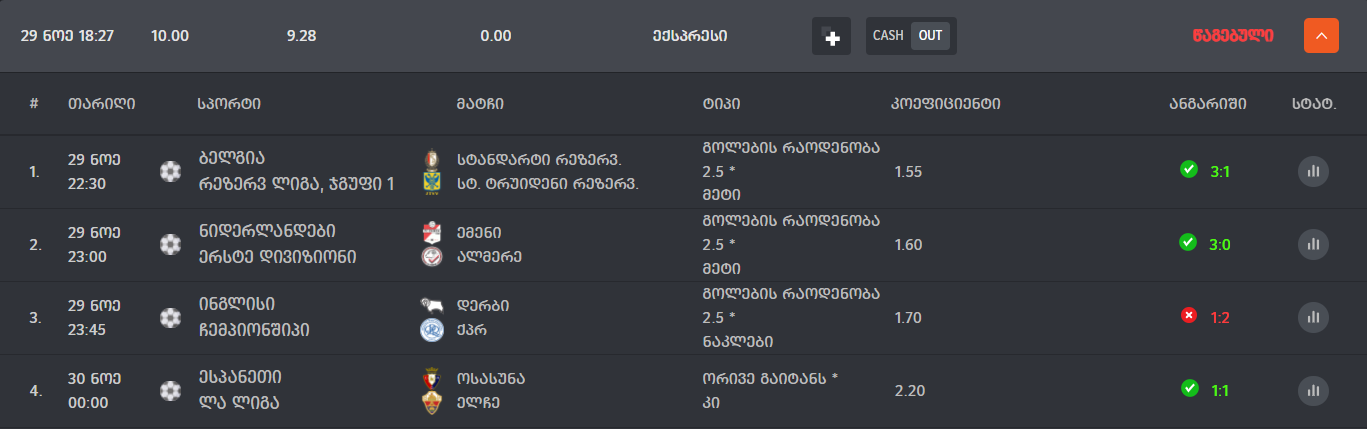The height and width of the screenshot is (429, 1367).
Task: Click the football icon in row 2
Action: (x=171, y=244)
